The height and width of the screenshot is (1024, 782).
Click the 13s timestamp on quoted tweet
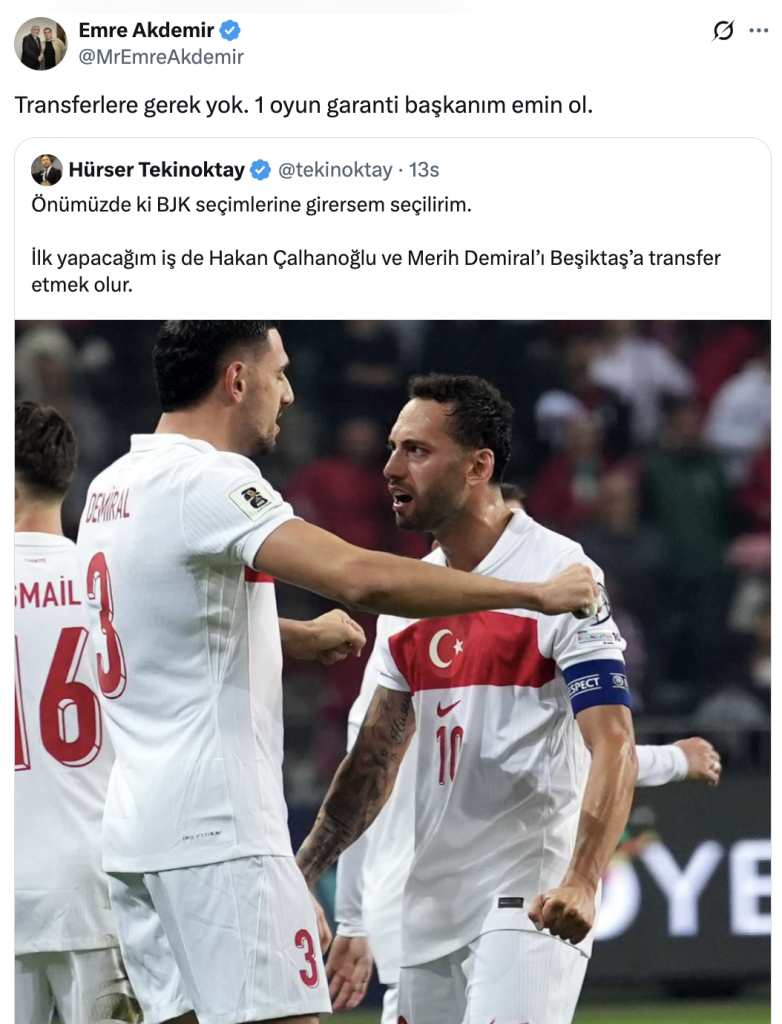[x=424, y=170]
